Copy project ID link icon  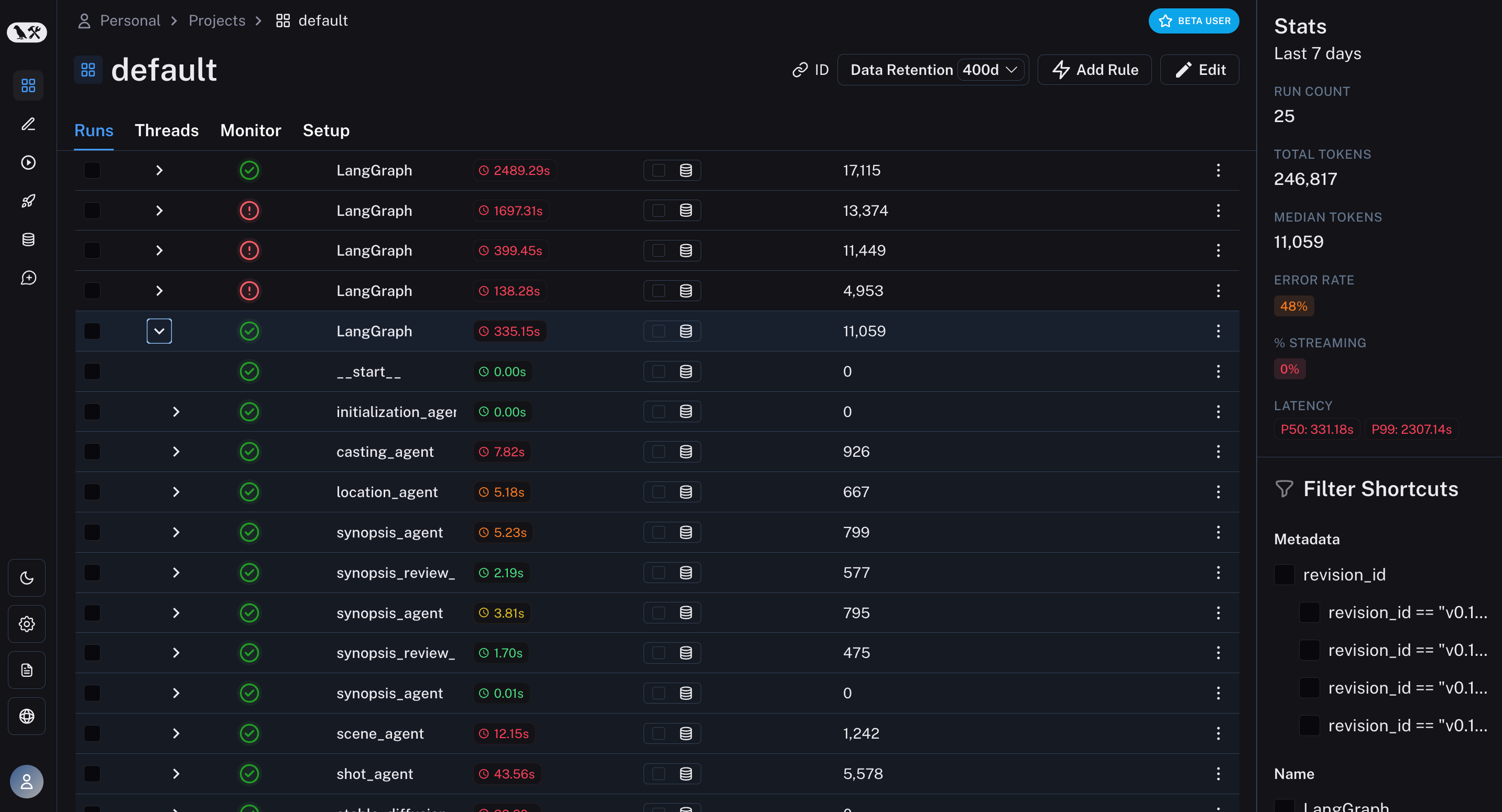(x=799, y=70)
